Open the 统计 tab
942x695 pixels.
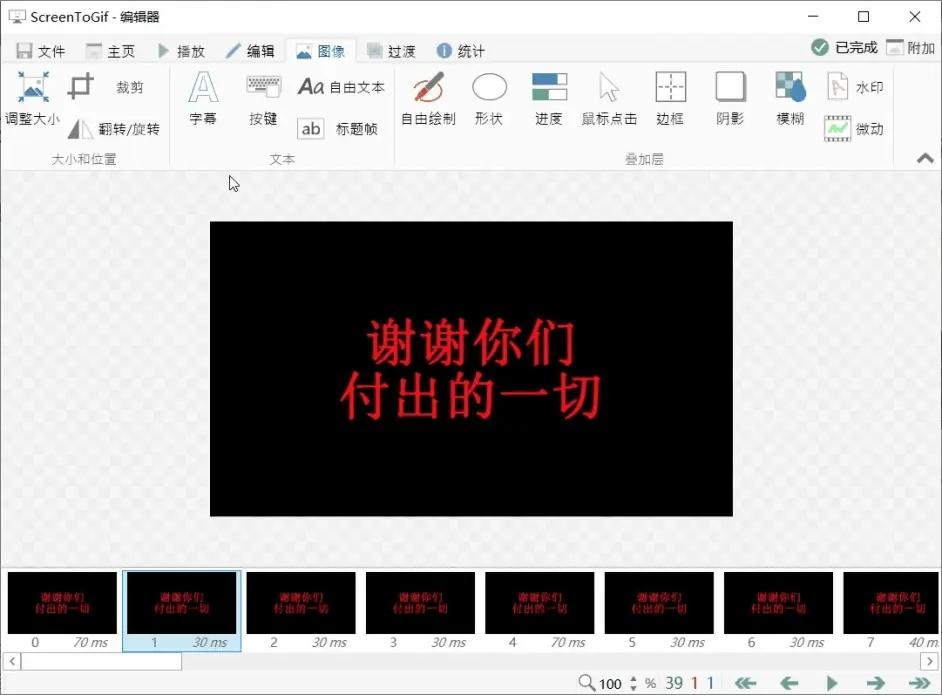click(461, 51)
